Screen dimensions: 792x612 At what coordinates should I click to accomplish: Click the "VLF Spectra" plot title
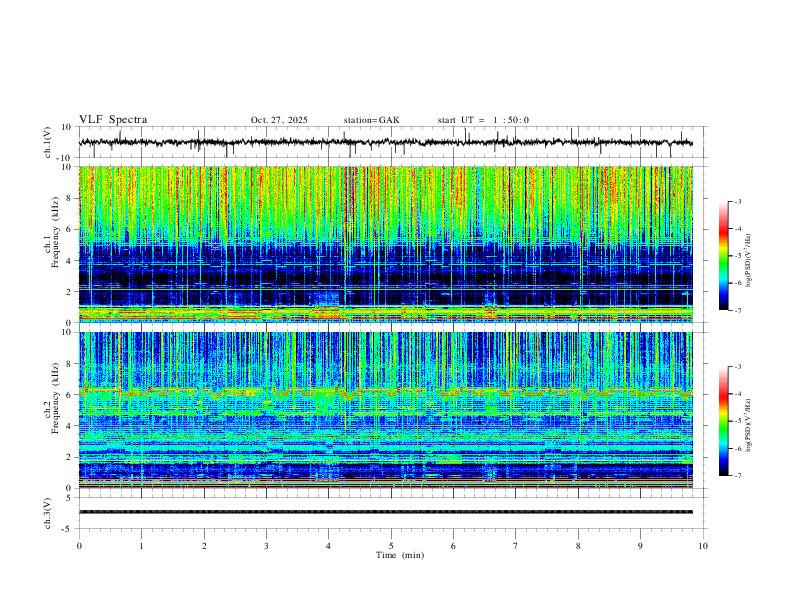pyautogui.click(x=113, y=120)
